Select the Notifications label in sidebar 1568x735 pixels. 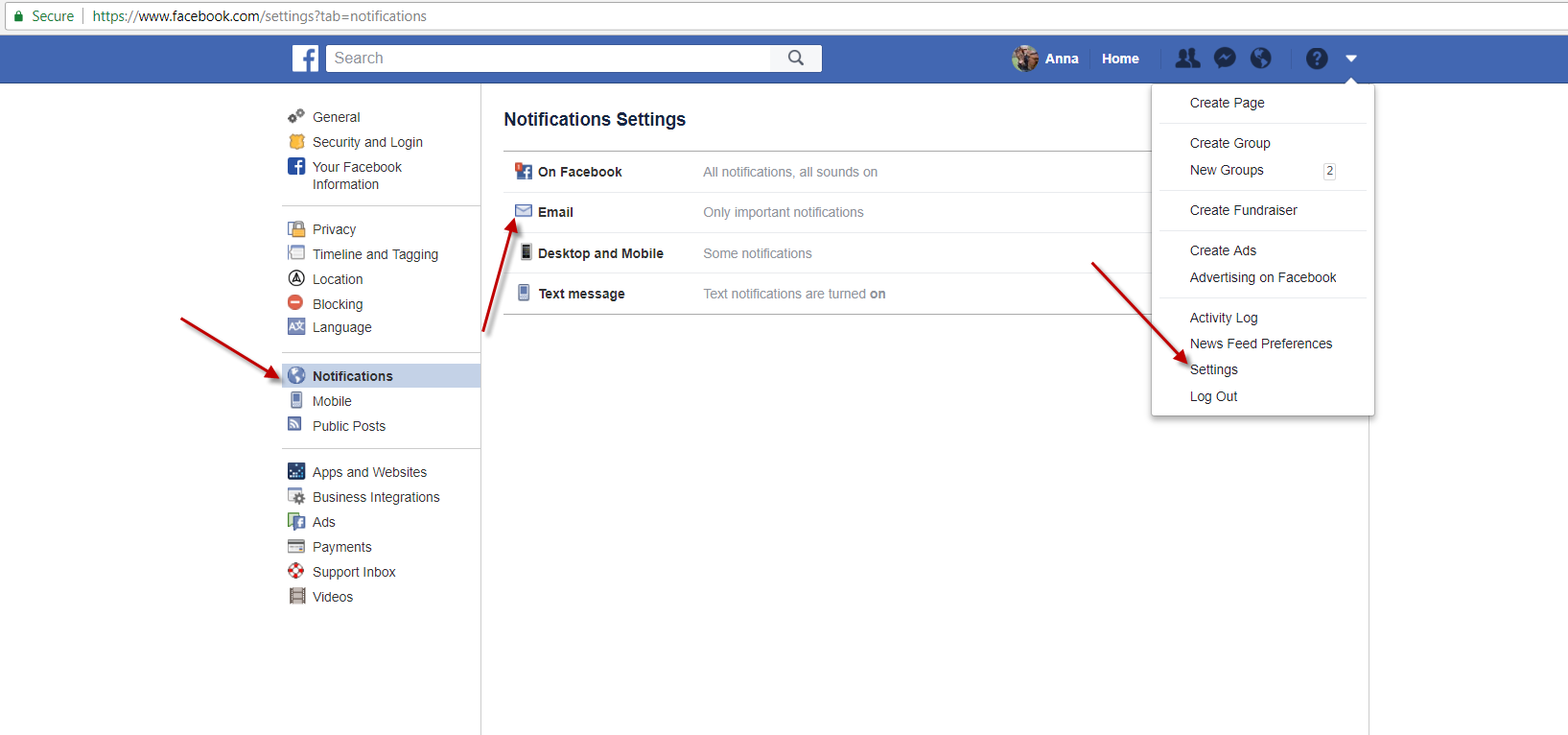(353, 376)
